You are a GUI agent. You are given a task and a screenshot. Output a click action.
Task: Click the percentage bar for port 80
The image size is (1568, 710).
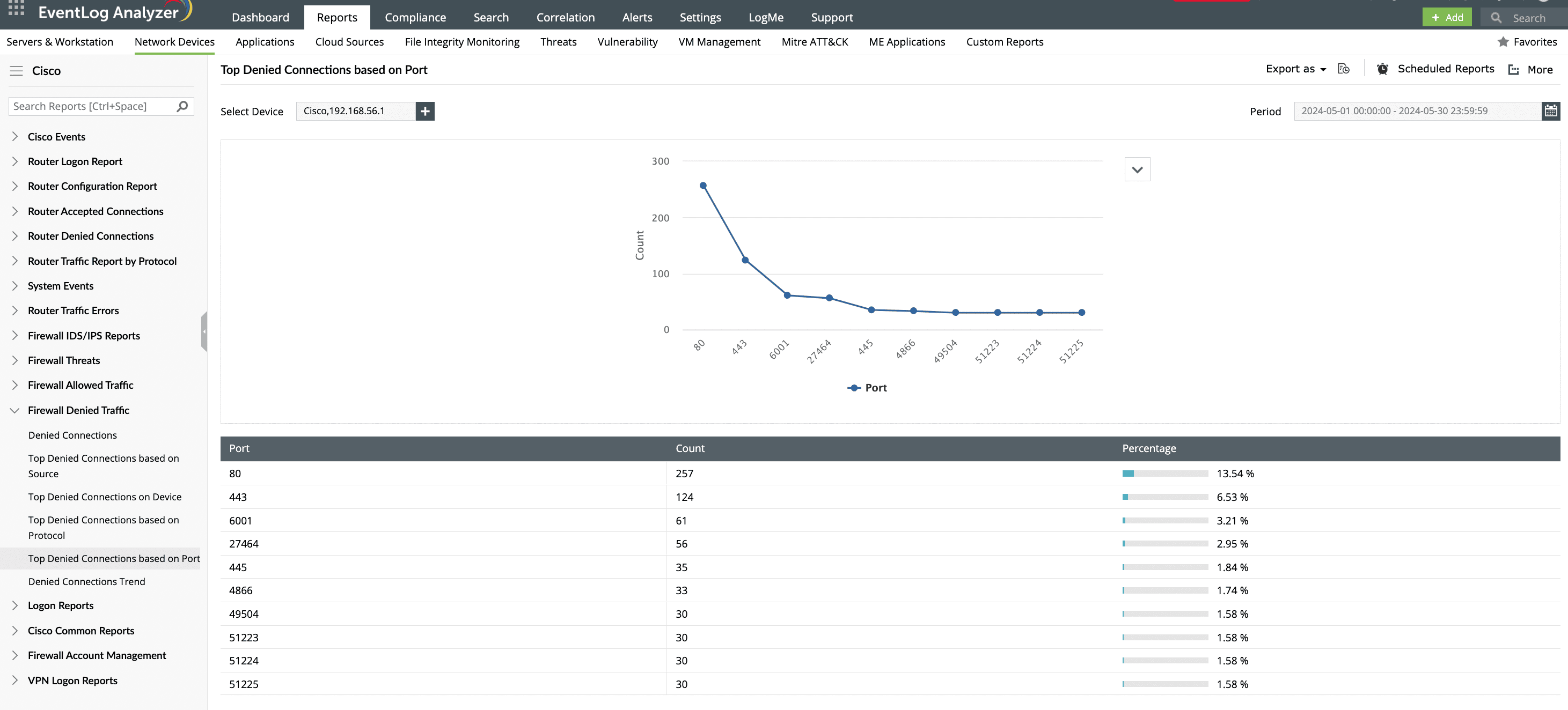(1164, 473)
